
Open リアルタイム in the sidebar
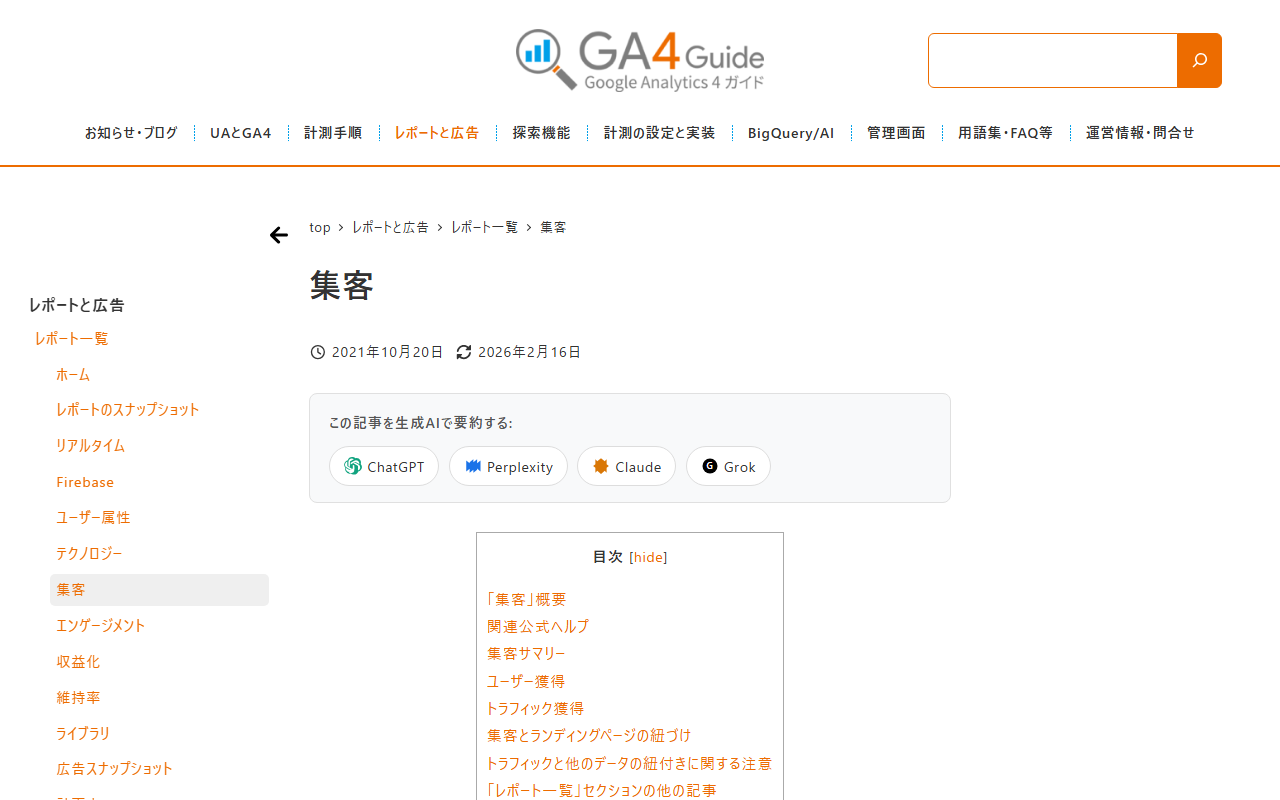[90, 446]
